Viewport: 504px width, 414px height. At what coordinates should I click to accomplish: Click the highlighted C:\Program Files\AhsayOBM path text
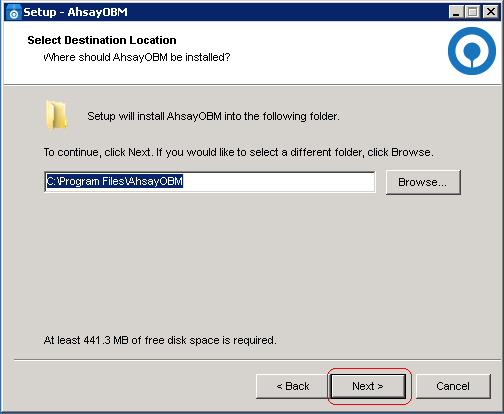point(115,181)
